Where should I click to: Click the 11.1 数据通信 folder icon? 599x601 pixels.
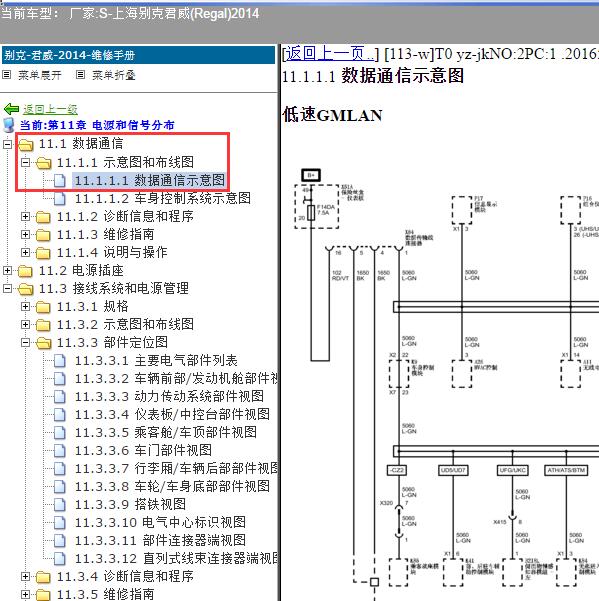pos(26,145)
